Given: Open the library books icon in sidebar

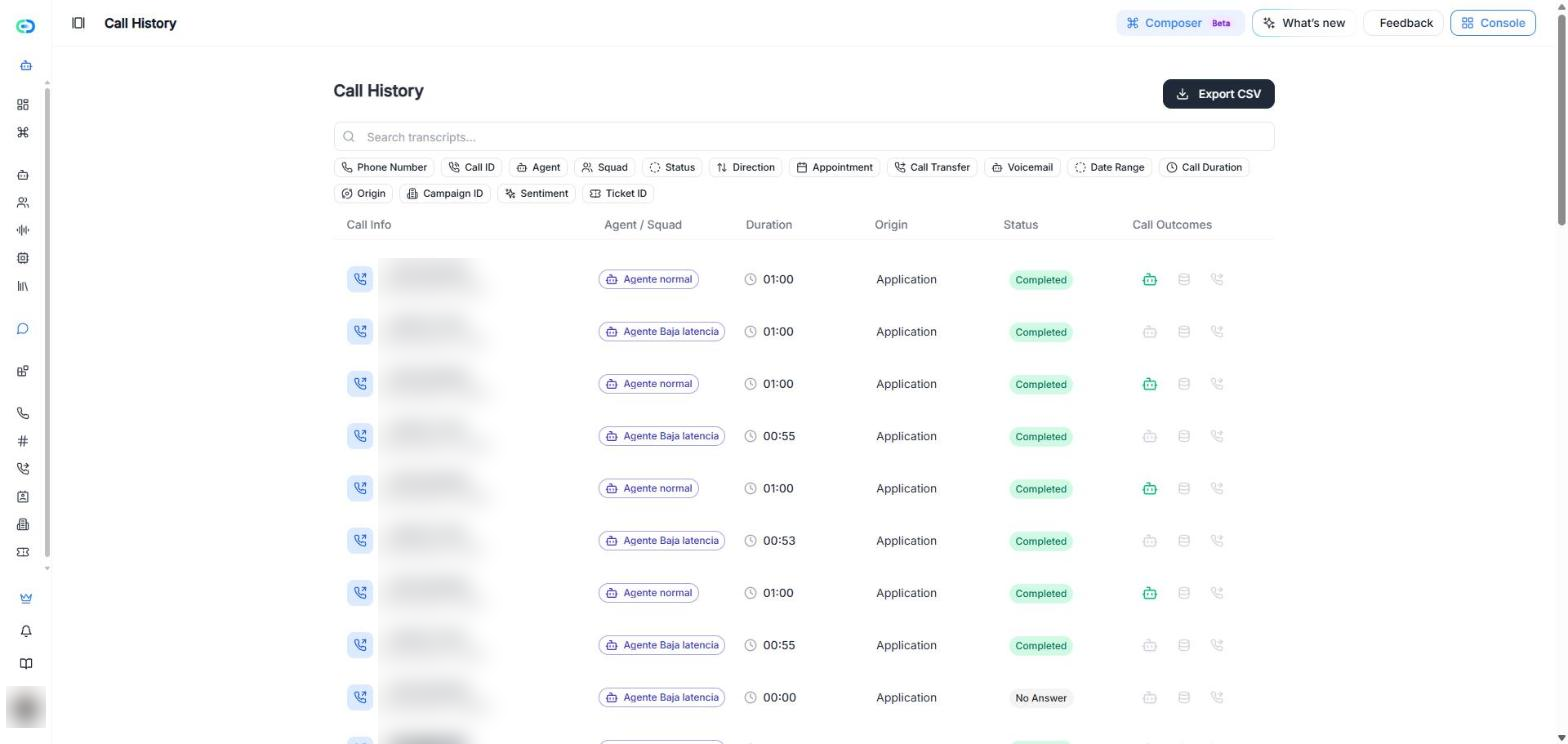Looking at the screenshot, I should [x=23, y=287].
